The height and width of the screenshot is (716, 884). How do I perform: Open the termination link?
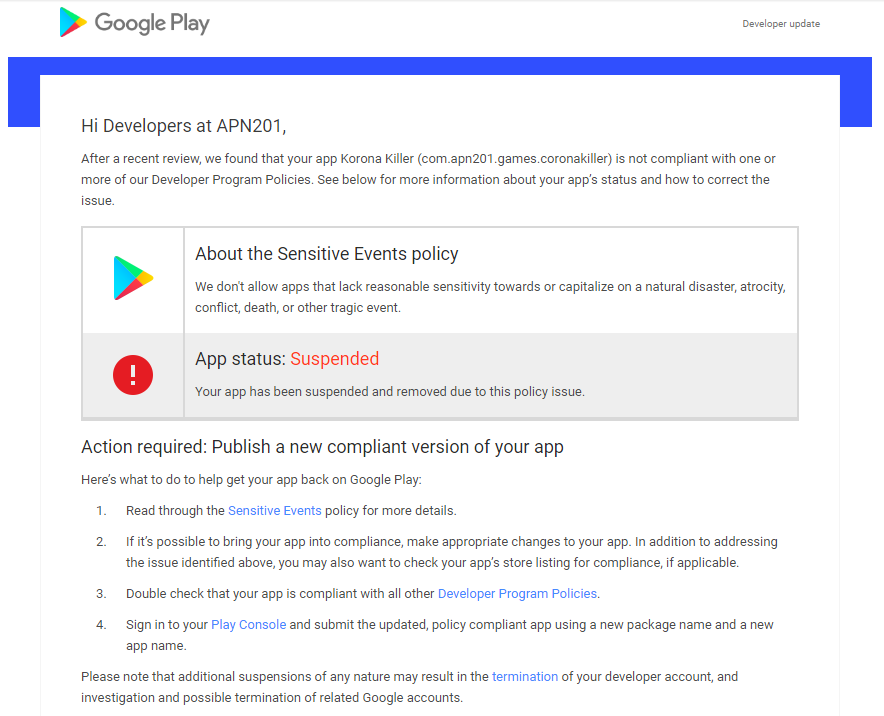(524, 676)
